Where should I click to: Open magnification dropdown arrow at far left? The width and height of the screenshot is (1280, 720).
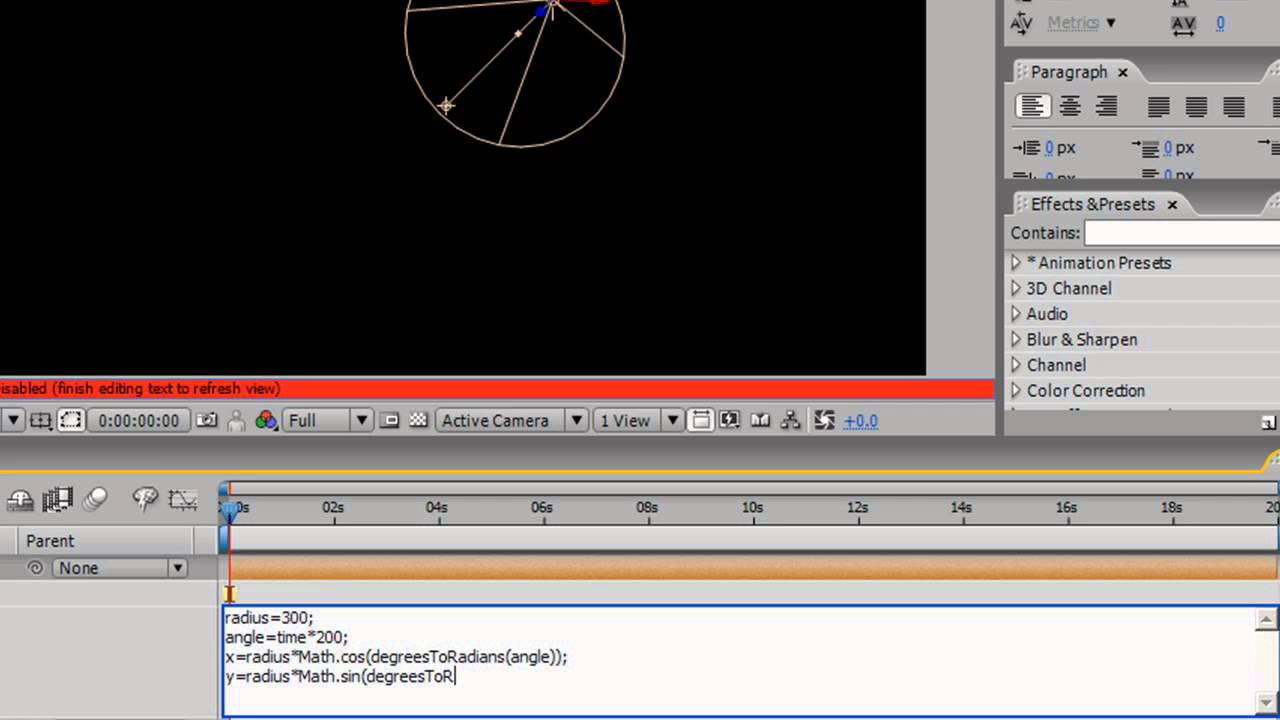12,421
